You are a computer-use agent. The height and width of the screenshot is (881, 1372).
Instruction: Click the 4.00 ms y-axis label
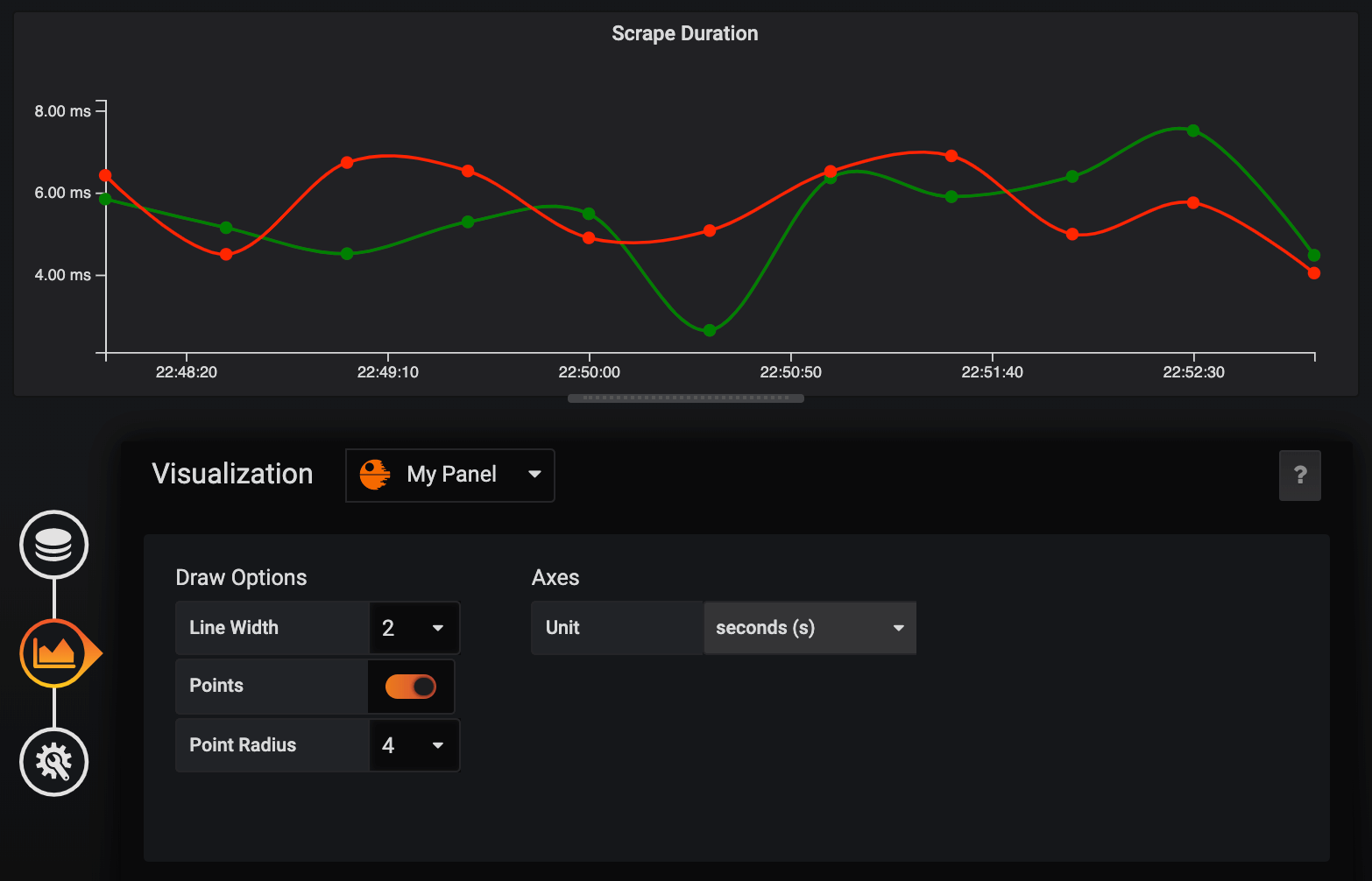coord(62,275)
